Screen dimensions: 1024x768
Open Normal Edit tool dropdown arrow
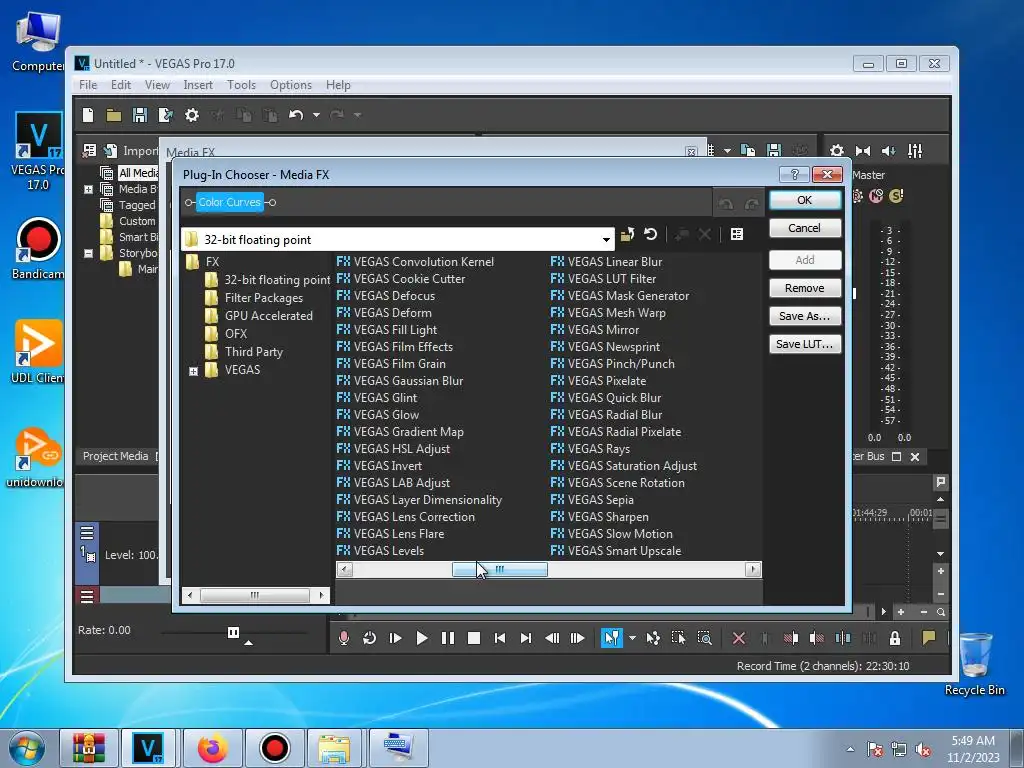click(x=632, y=638)
